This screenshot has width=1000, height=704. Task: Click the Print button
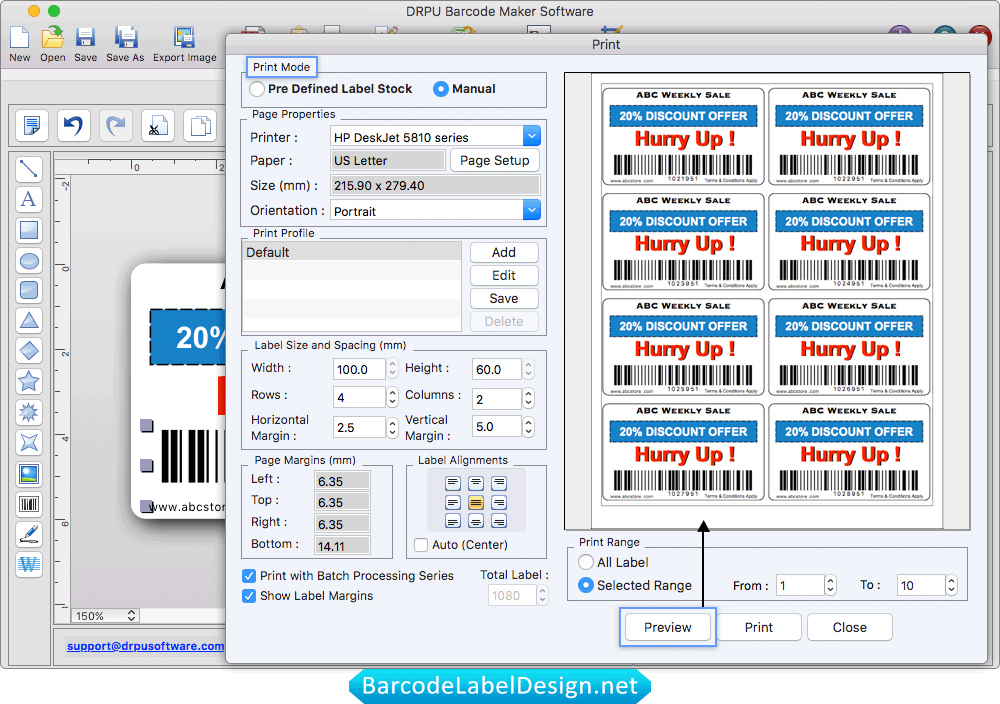[758, 627]
